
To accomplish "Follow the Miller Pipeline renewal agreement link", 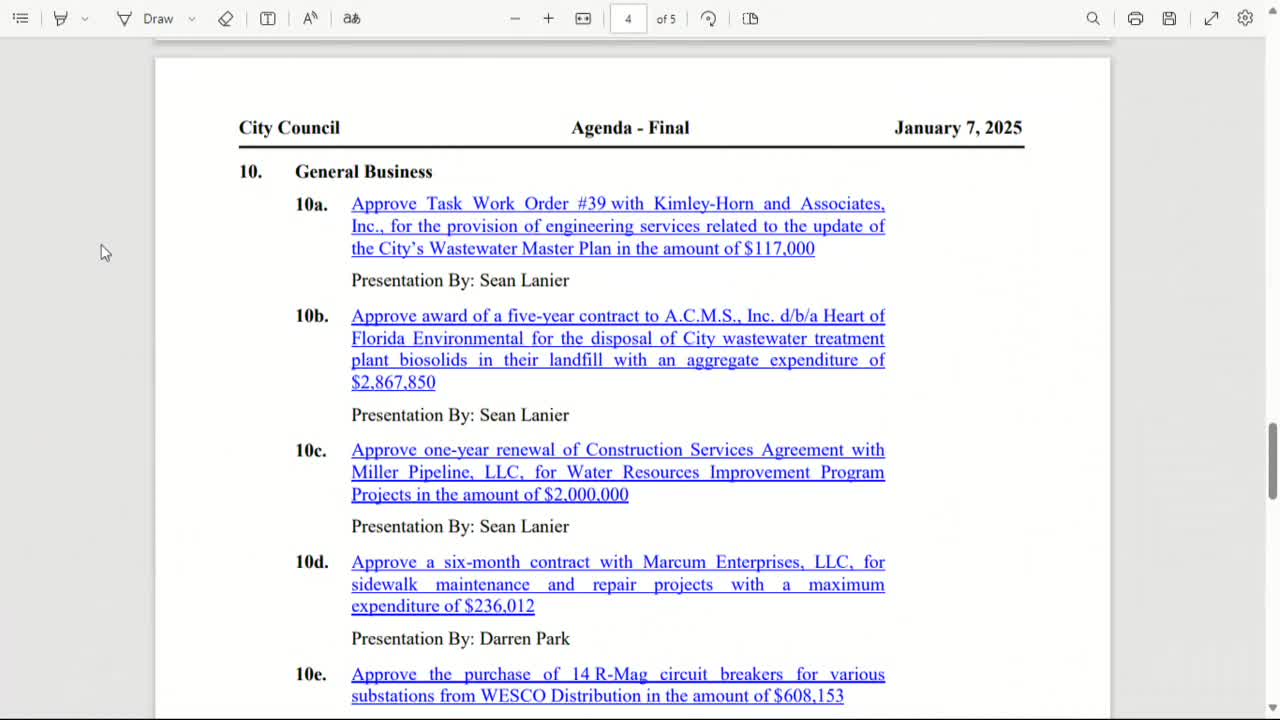I will click(617, 472).
